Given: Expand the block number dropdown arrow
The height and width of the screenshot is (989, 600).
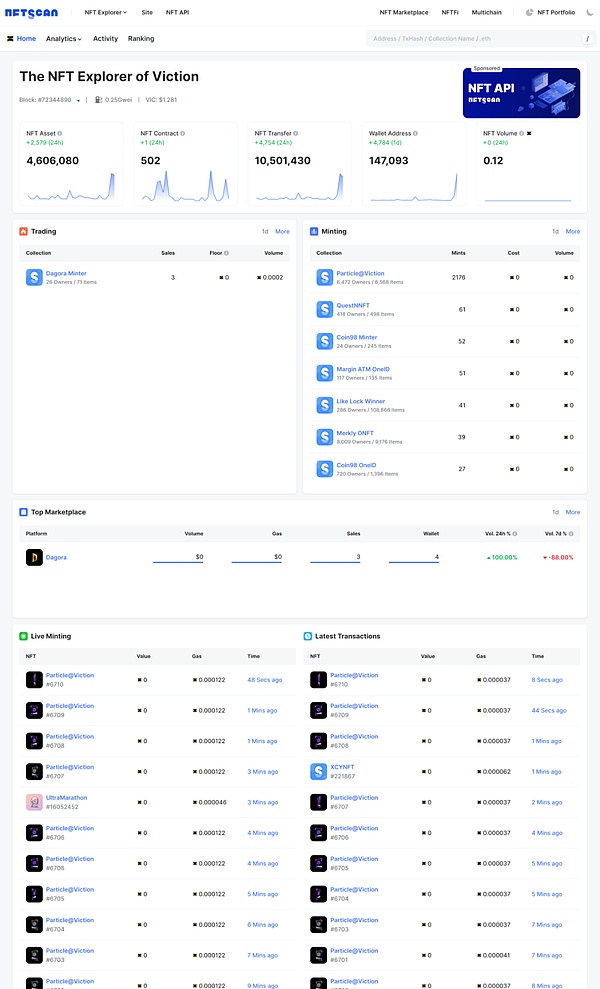Looking at the screenshot, I should [79, 100].
